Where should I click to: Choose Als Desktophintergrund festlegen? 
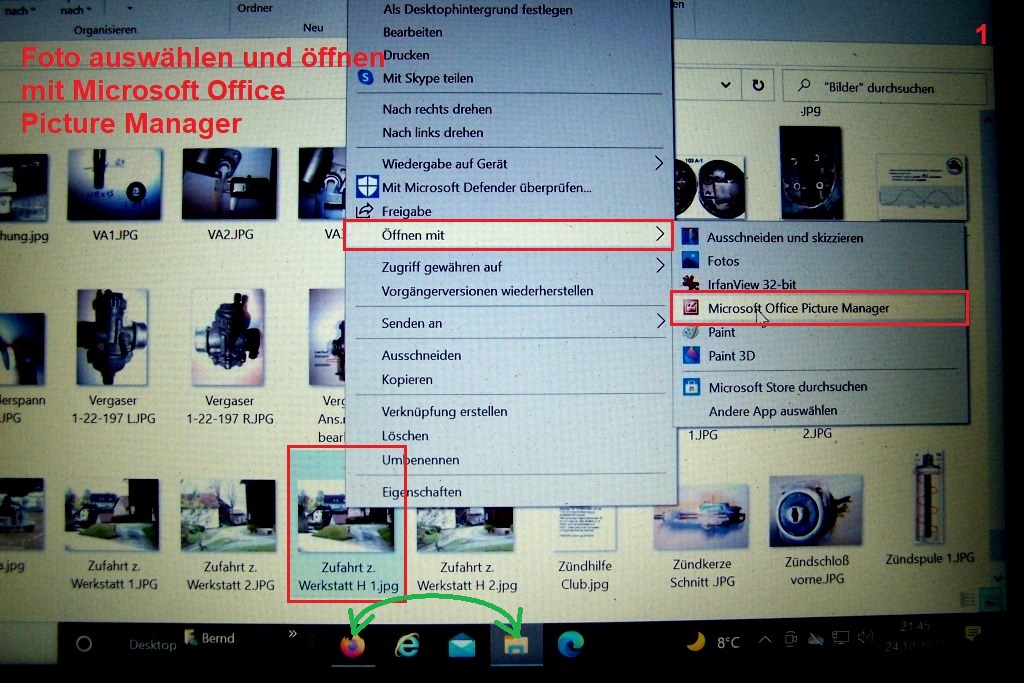pos(477,10)
